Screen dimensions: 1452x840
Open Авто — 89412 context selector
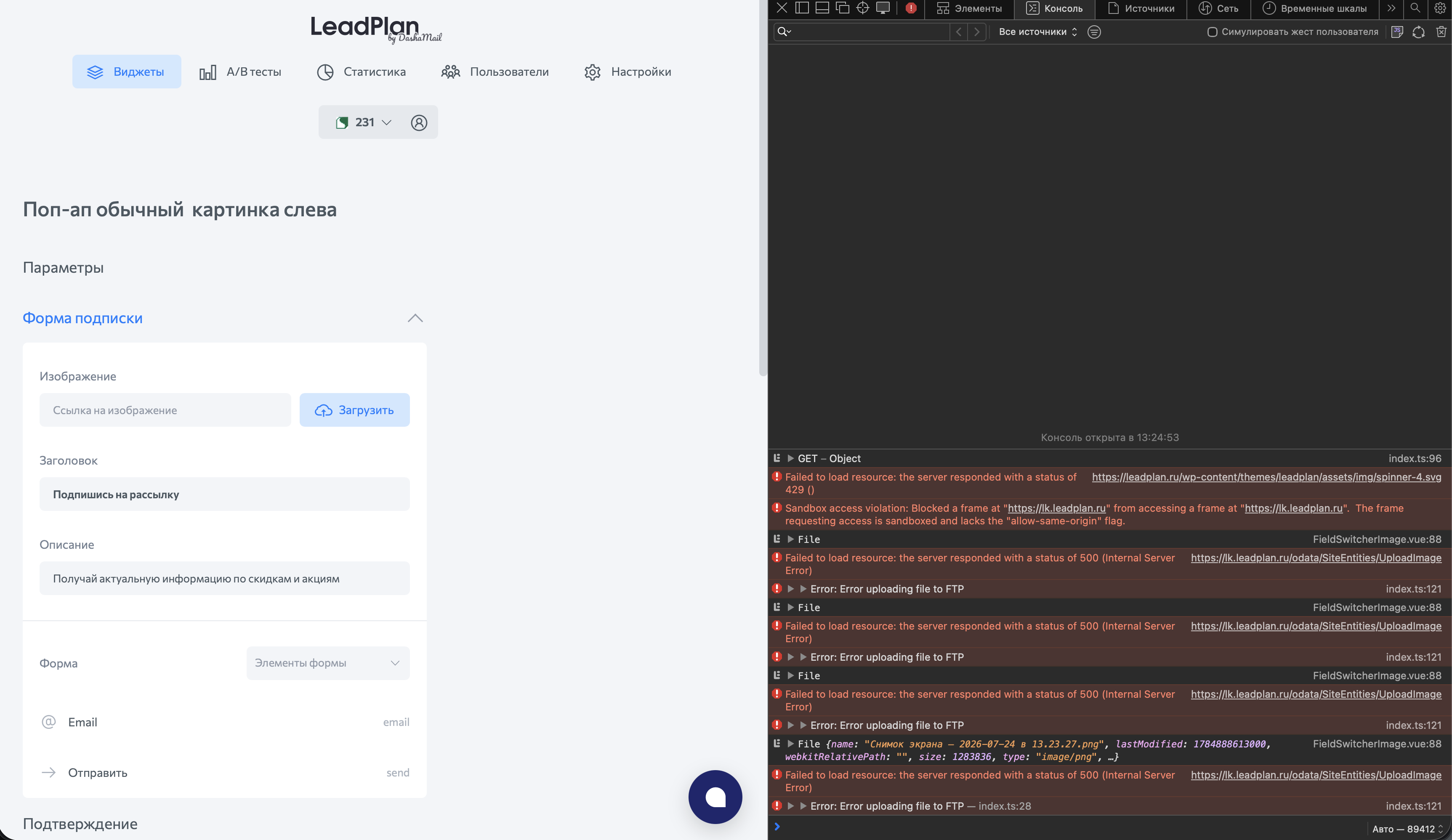(1407, 829)
